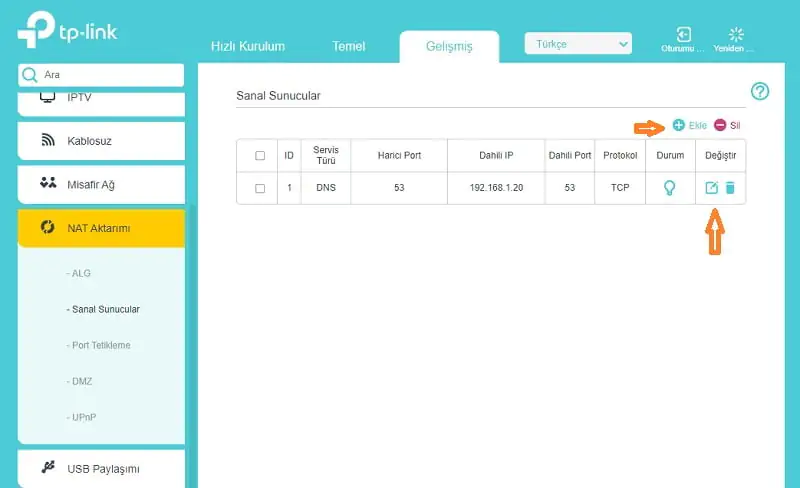The image size is (800, 488).
Task: Select the UPnP submenu item
Action: (81, 418)
